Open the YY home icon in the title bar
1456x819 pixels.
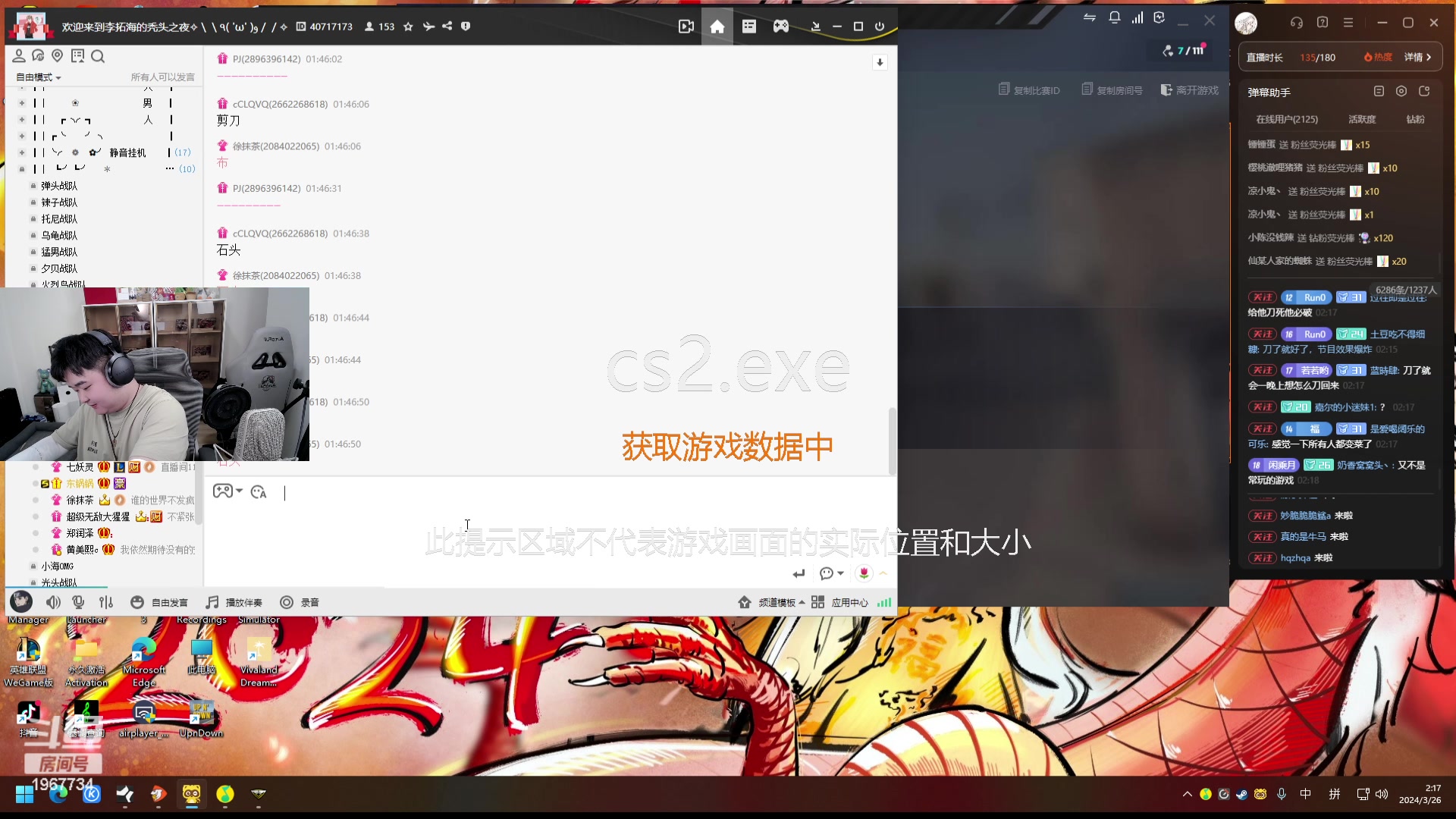point(717,27)
